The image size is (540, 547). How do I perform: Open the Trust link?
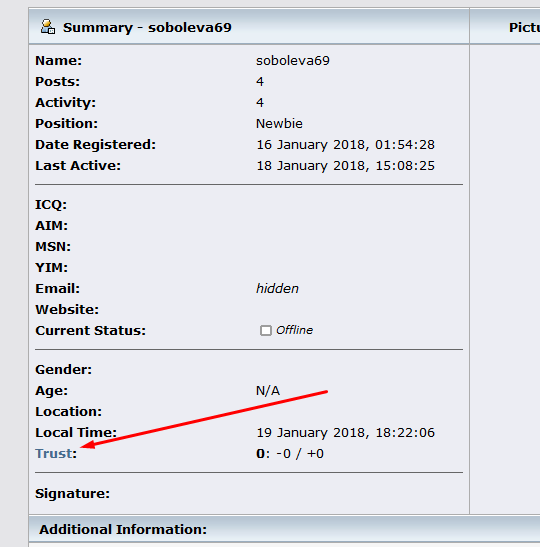pyautogui.click(x=54, y=454)
